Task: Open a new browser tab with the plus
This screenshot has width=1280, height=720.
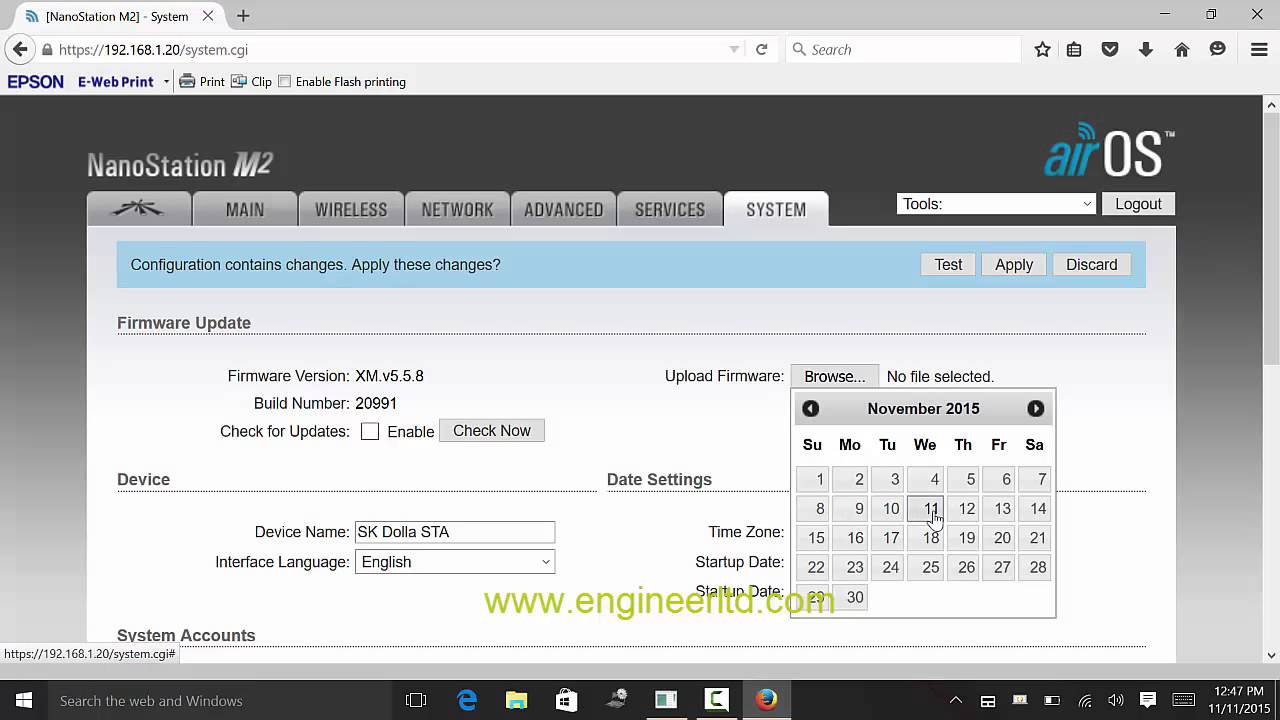Action: (243, 16)
